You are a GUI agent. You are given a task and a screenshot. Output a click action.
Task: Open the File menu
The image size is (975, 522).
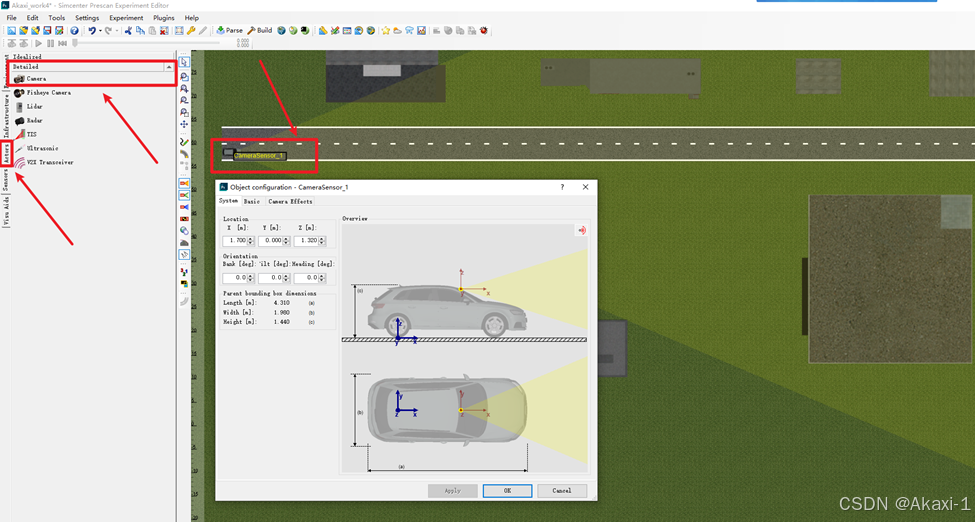(12, 18)
